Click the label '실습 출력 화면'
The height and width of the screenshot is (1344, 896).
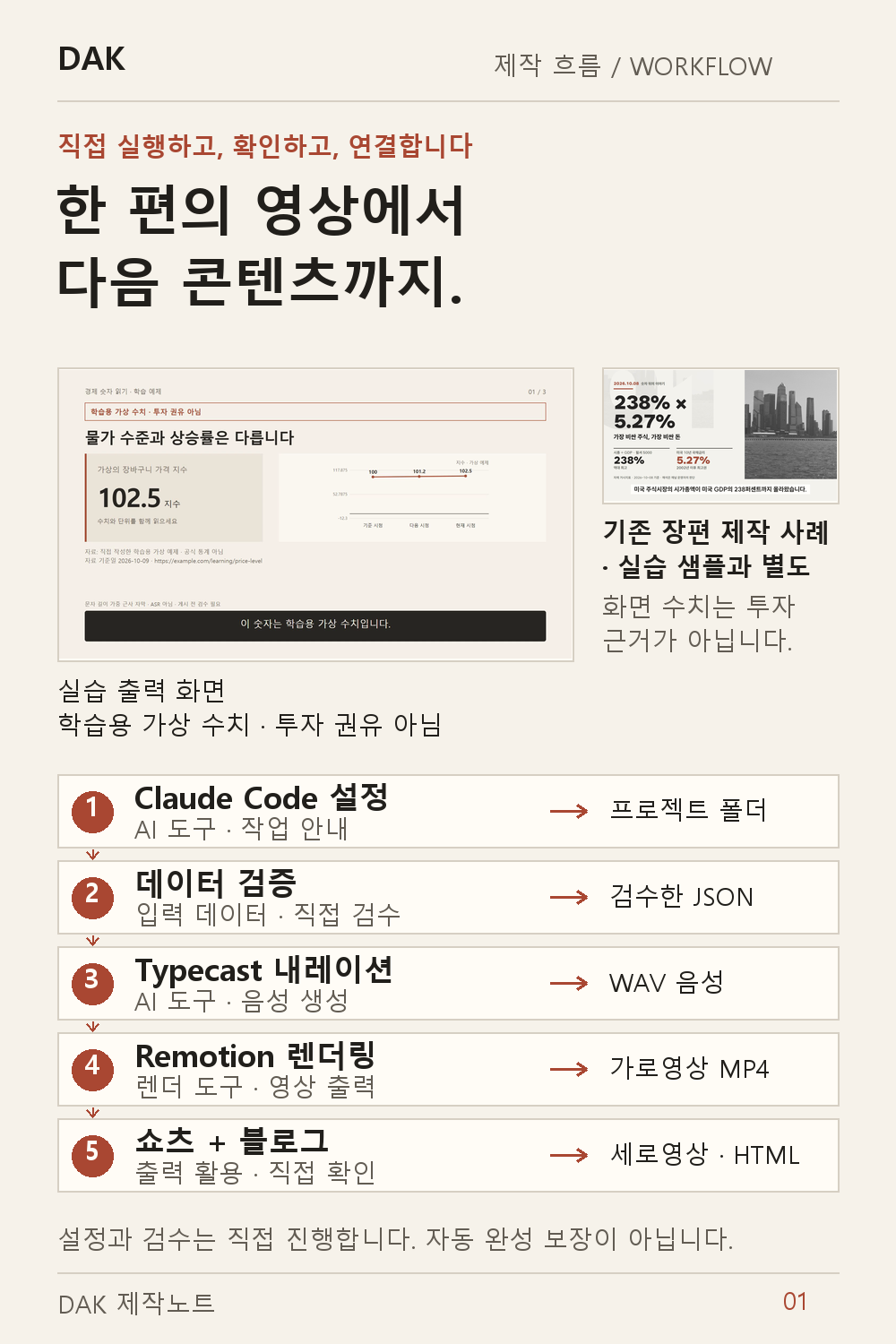coord(142,690)
